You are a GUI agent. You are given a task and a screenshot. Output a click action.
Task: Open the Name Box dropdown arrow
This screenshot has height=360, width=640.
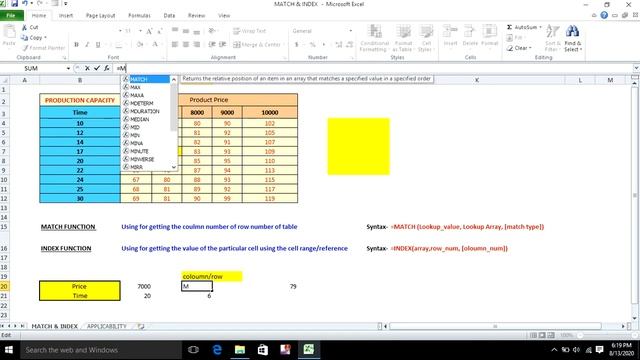pos(68,68)
